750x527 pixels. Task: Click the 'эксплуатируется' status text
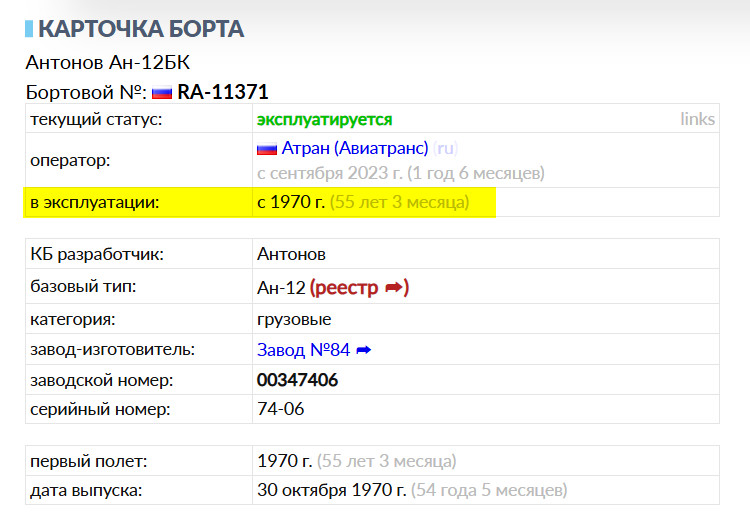point(324,120)
